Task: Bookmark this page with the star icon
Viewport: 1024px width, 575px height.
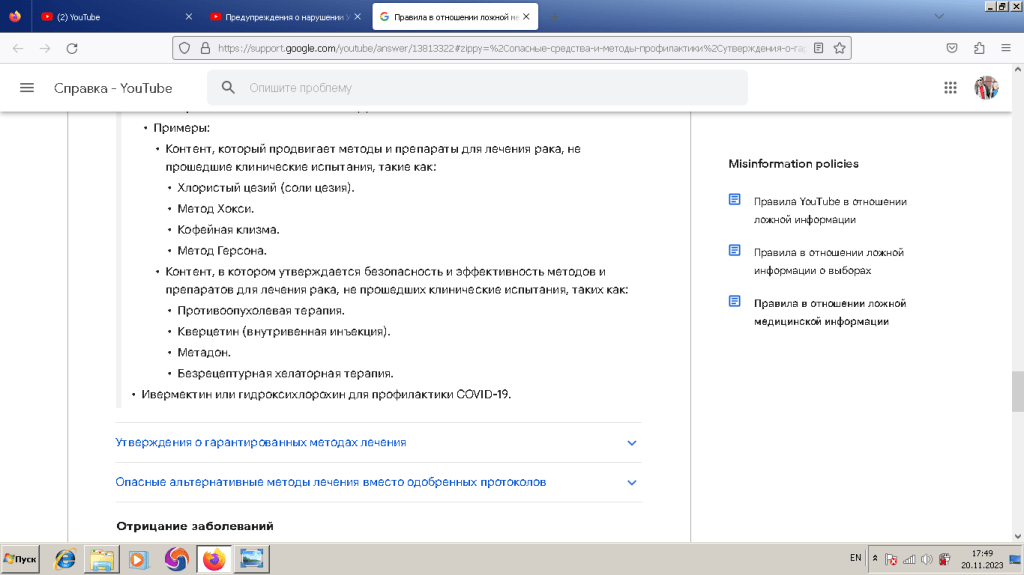Action: (840, 48)
